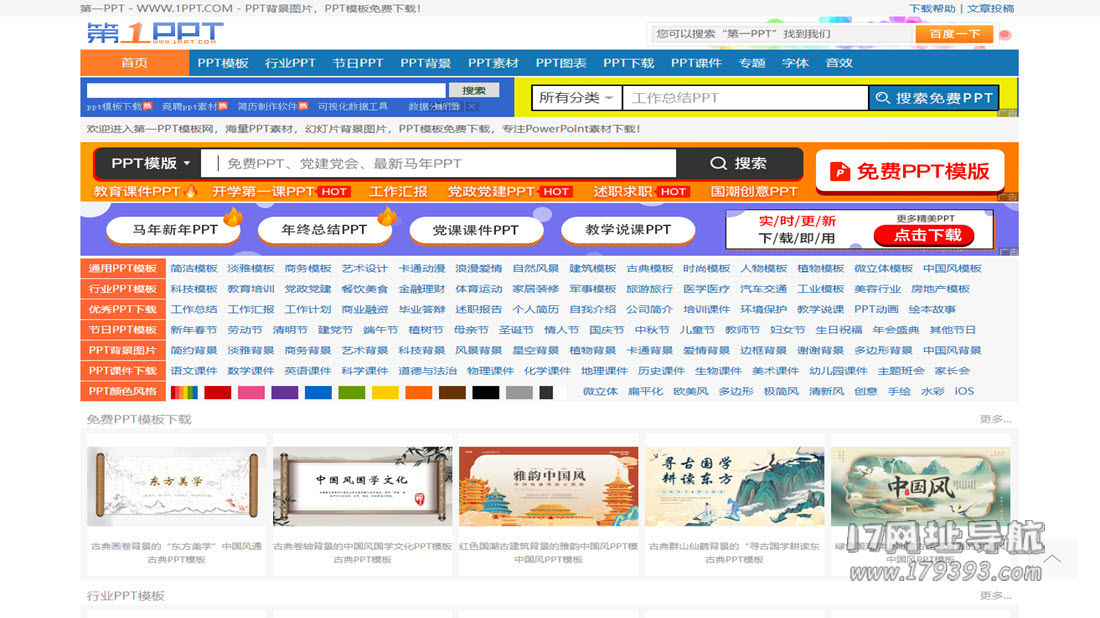Close the ad bar with the X icon
Viewport: 1100px width, 618px height.
click(472, 107)
